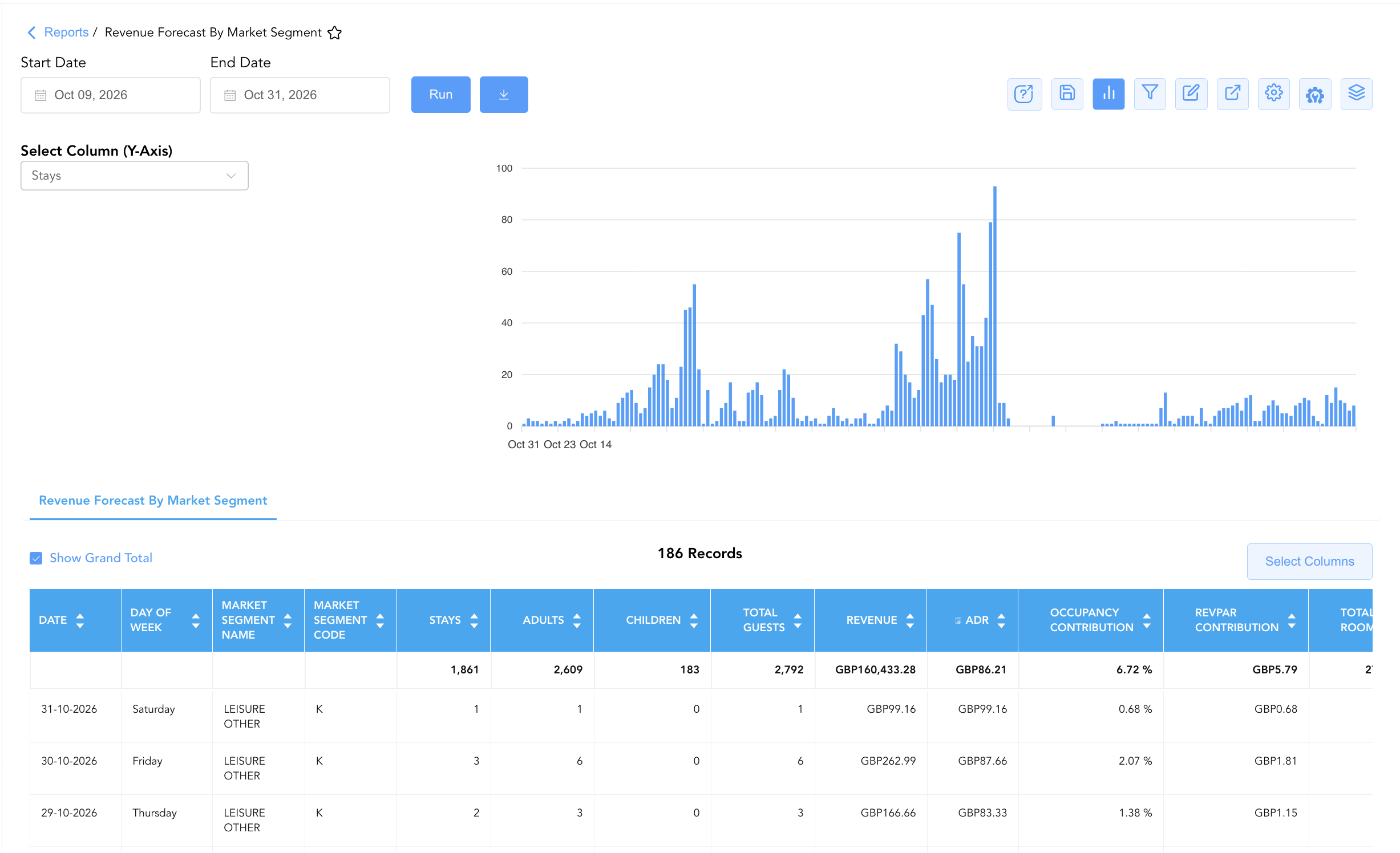1400x853 pixels.
Task: Open the Select Columns button
Action: pos(1309,562)
